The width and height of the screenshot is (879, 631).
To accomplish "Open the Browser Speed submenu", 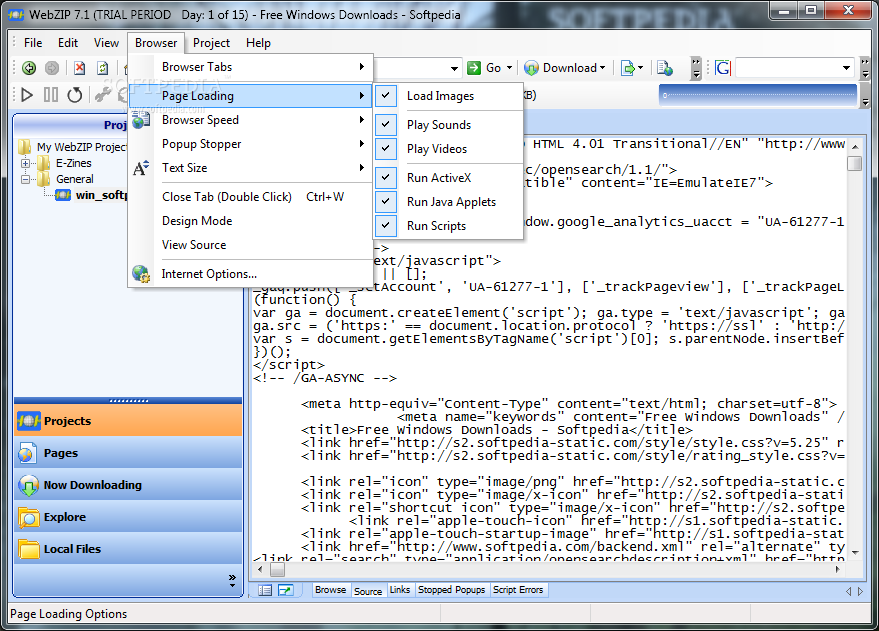I will (x=251, y=120).
